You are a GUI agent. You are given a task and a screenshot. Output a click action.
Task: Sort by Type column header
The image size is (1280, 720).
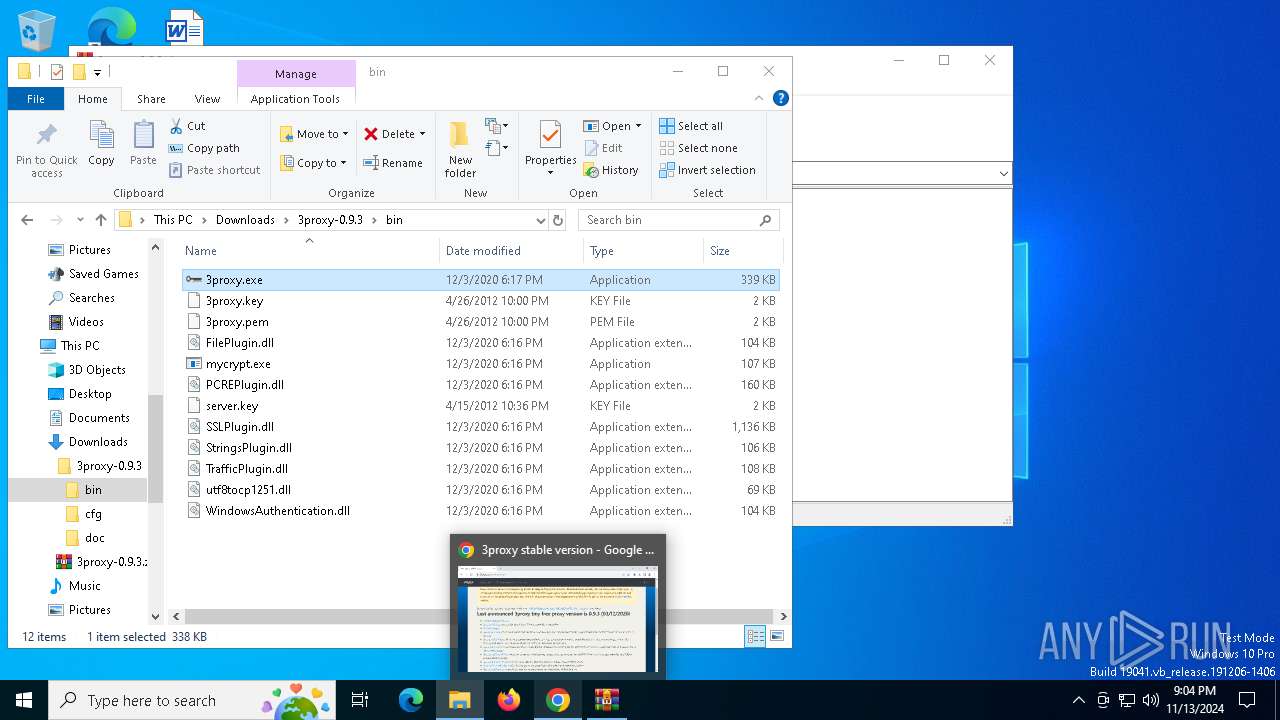[x=643, y=251]
